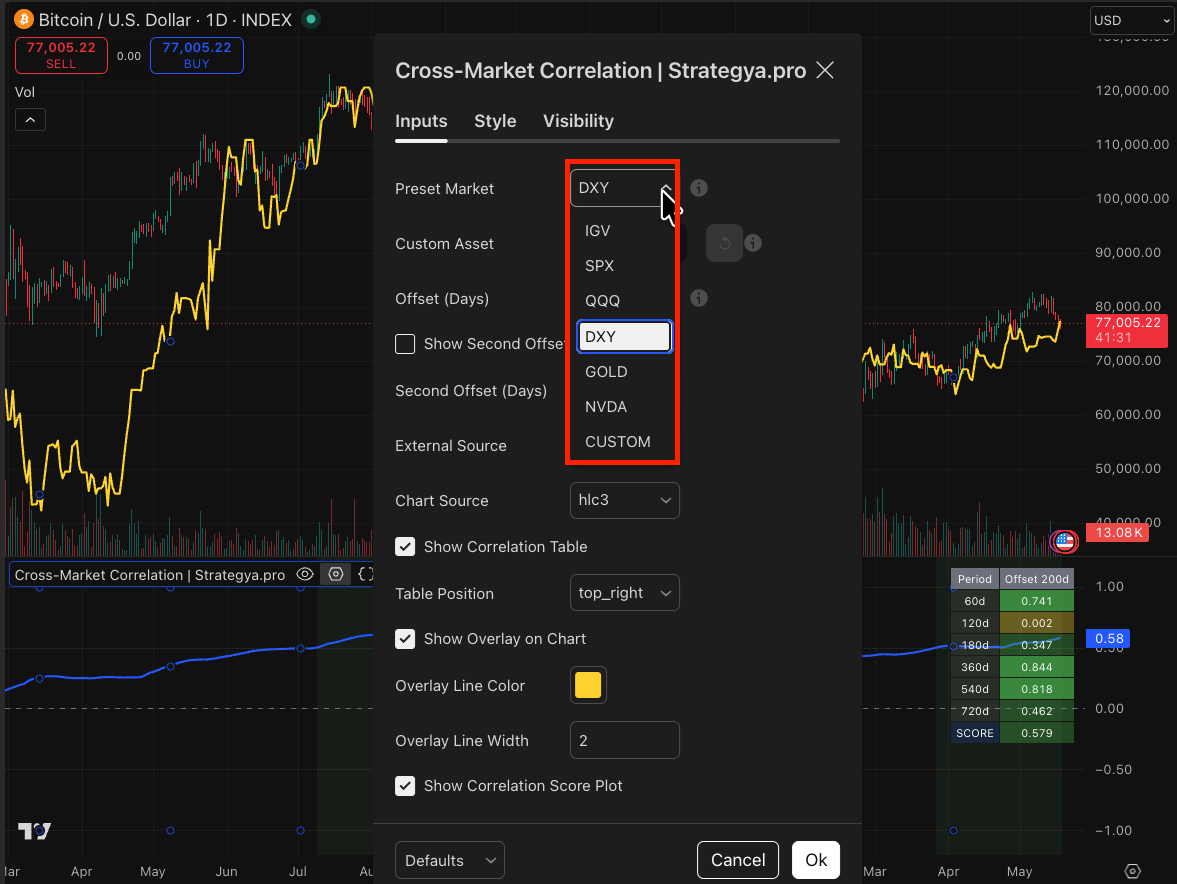
Task: Click info icon beside Custom Asset
Action: coord(753,243)
